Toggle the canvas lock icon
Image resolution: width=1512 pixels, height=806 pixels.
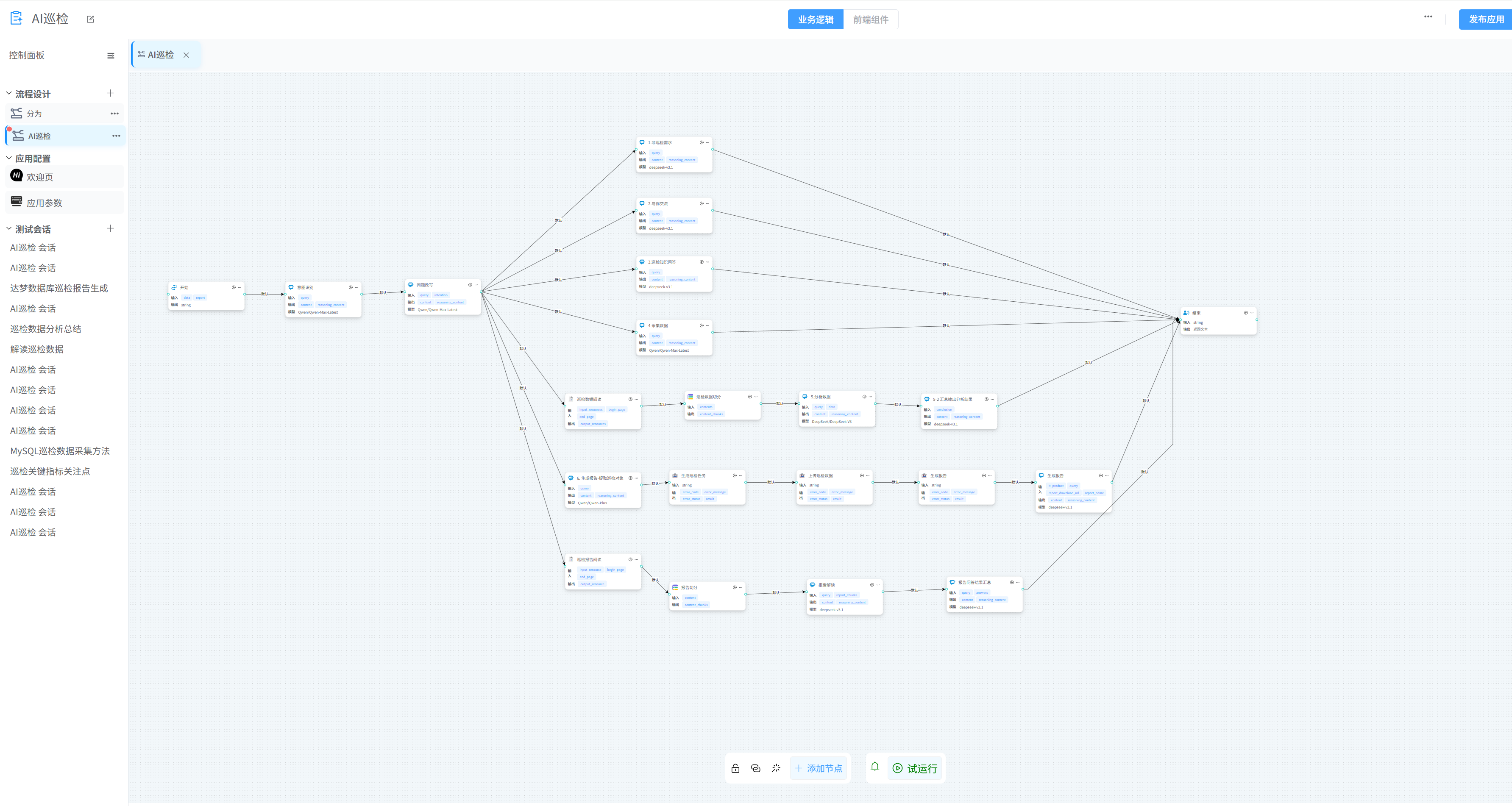(735, 768)
